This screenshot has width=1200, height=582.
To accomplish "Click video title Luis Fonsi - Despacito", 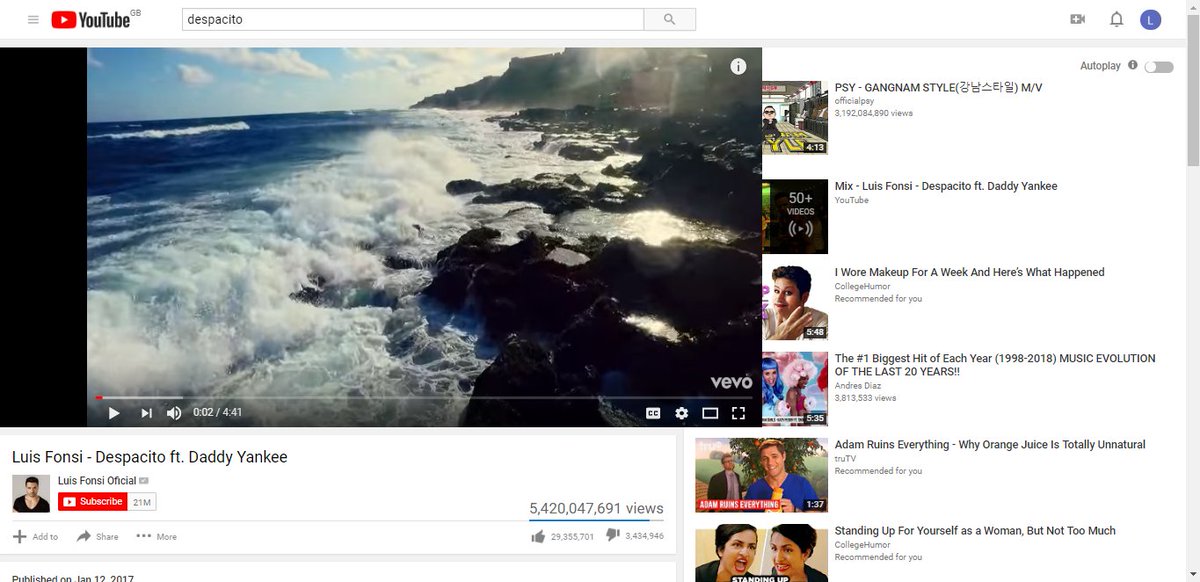I will coord(150,457).
